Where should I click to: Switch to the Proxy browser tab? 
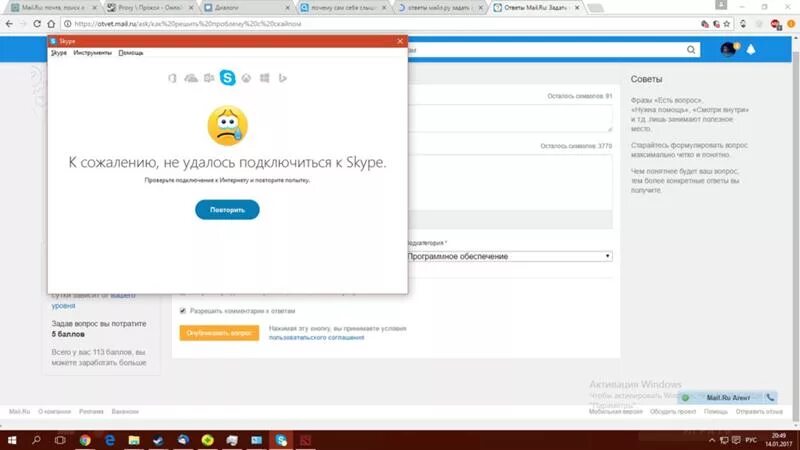tap(151, 8)
